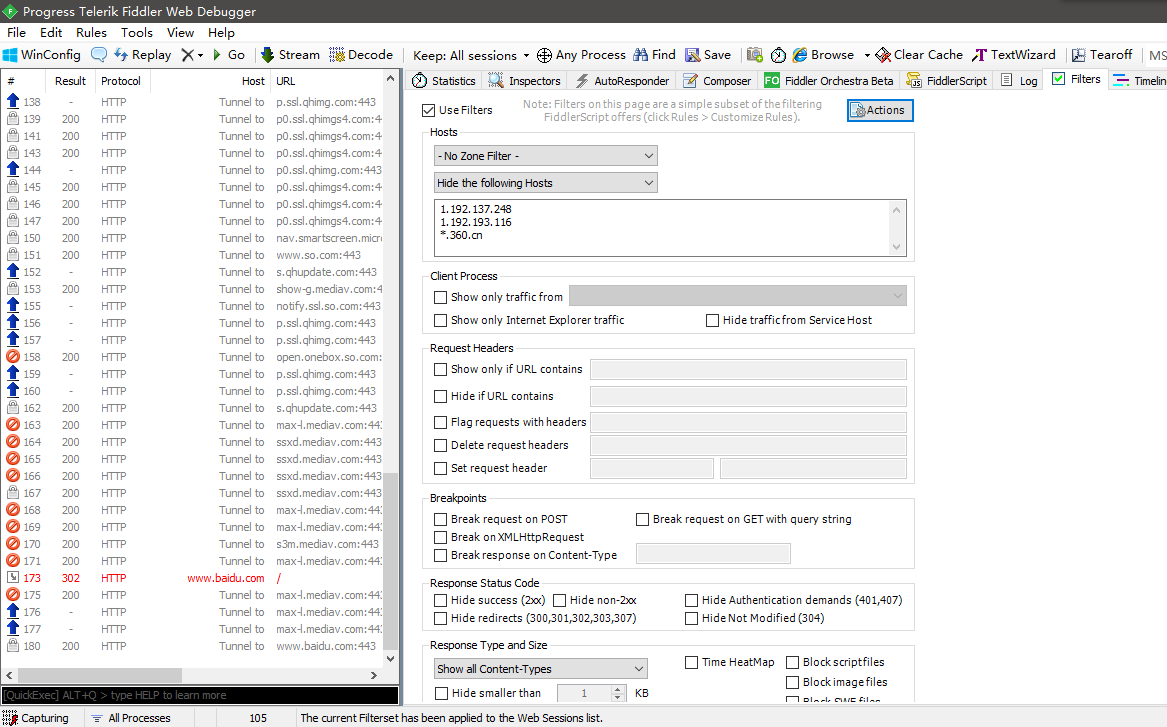Sort sessions by Result column header
Screen dimensions: 1167x727
(70, 81)
